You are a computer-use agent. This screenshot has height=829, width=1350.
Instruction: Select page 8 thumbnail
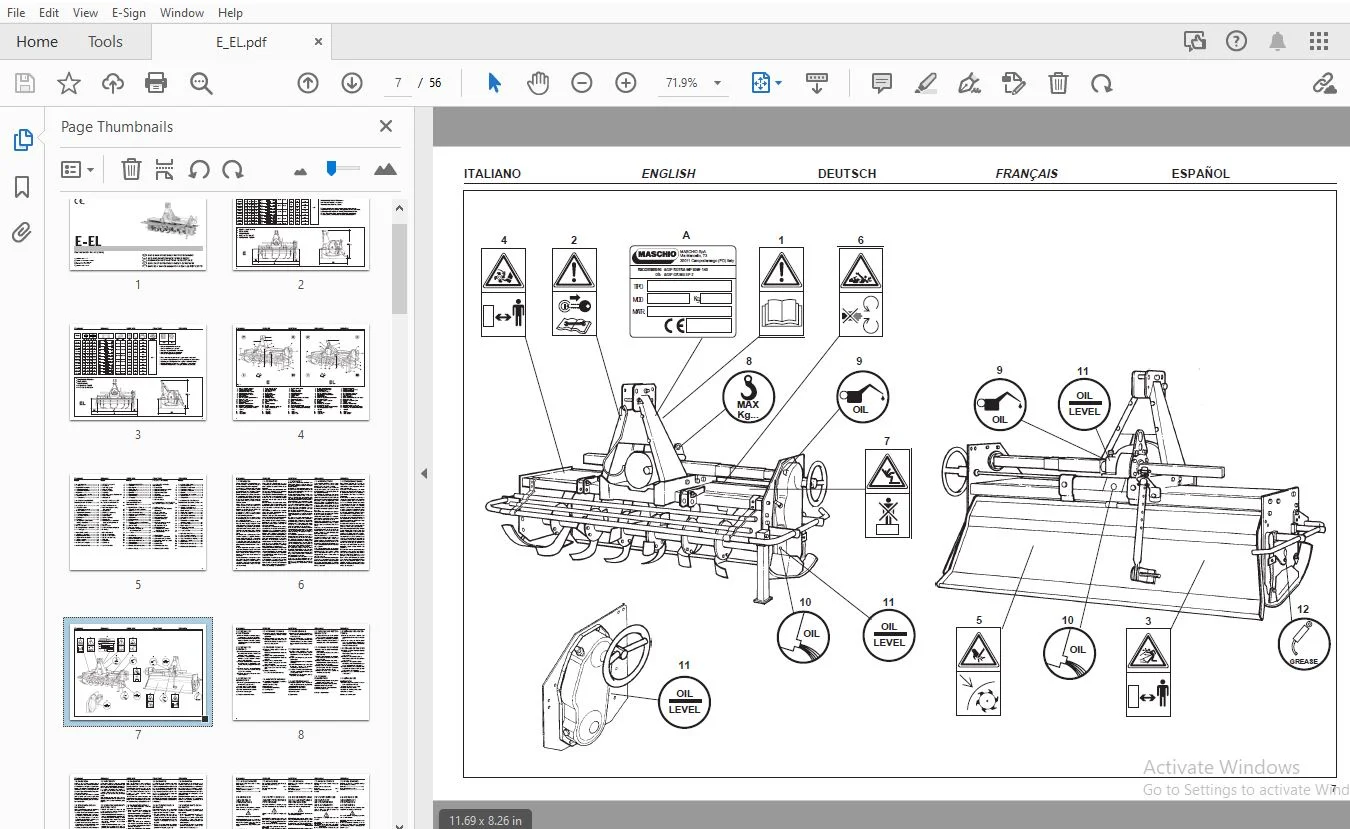click(301, 672)
